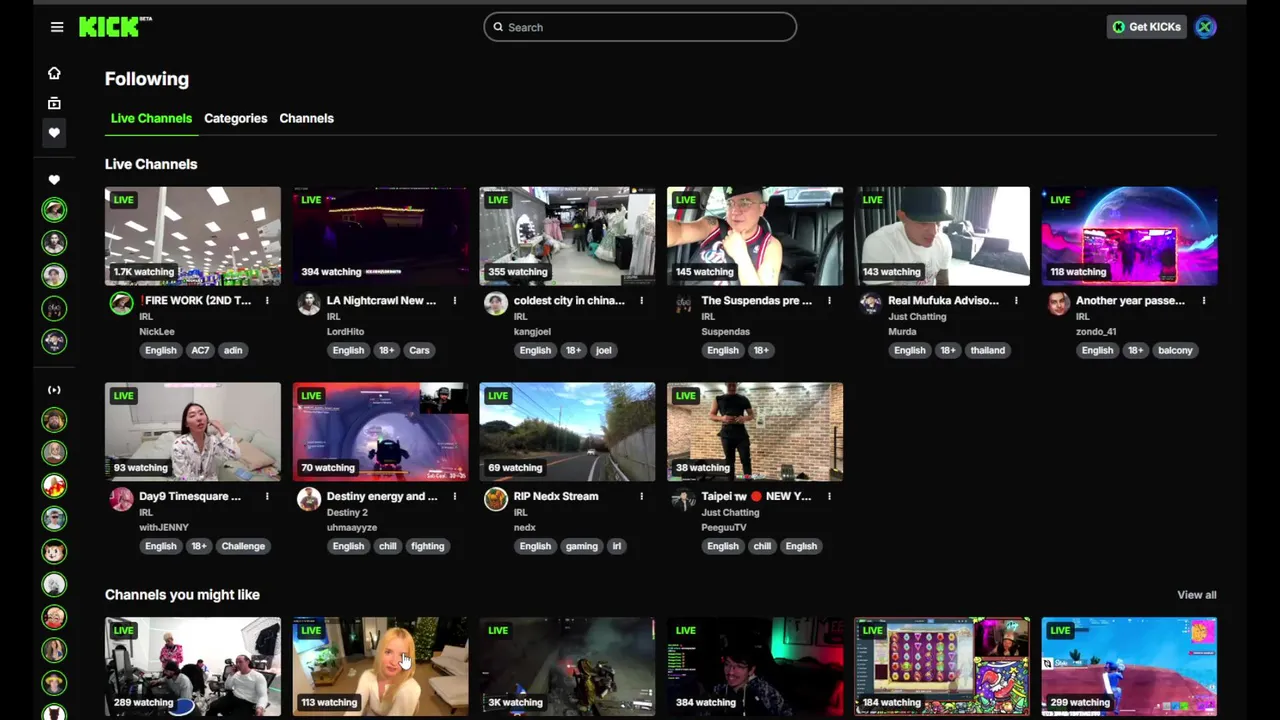The height and width of the screenshot is (720, 1280).
Task: Switch to Categories tab
Action: click(x=236, y=118)
